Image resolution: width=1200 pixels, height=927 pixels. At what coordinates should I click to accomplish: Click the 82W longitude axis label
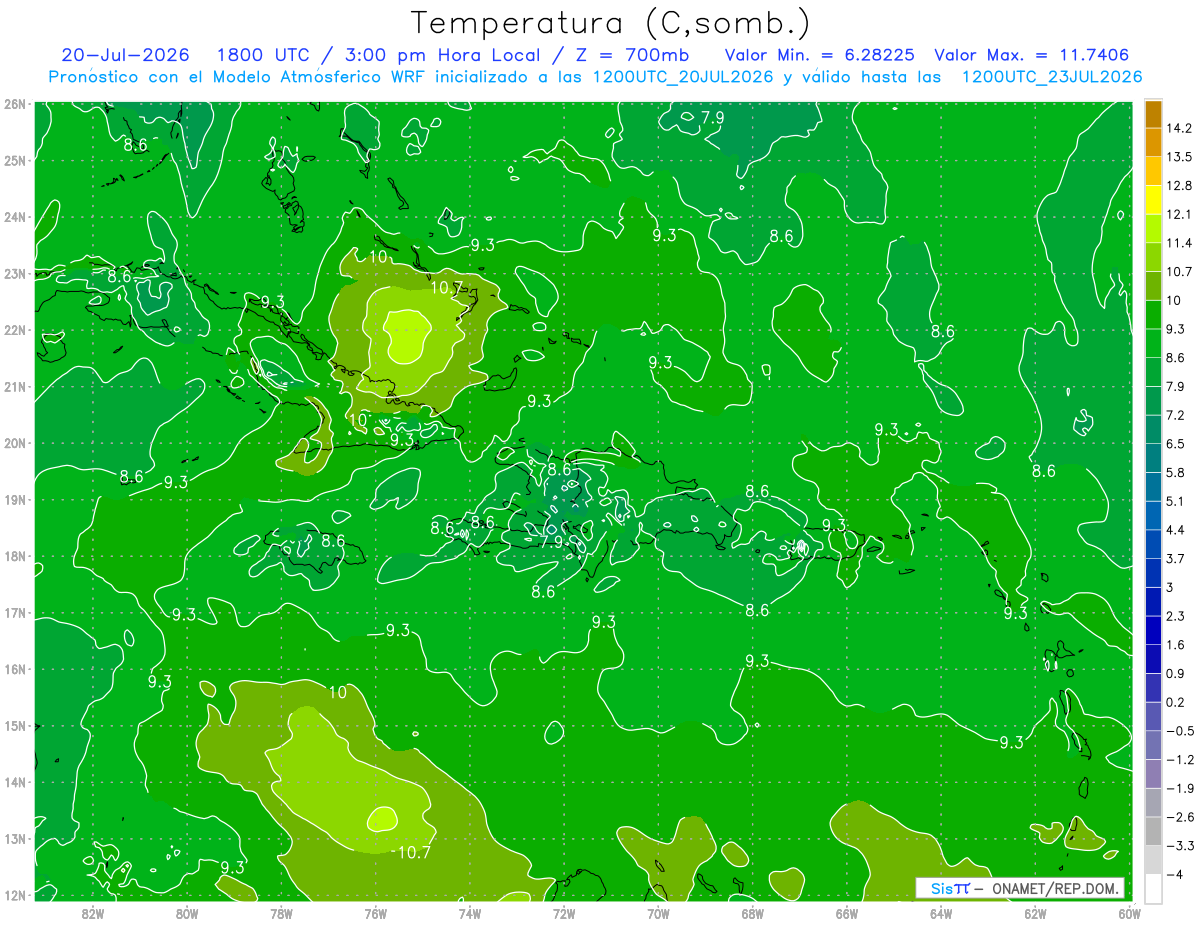click(x=93, y=913)
